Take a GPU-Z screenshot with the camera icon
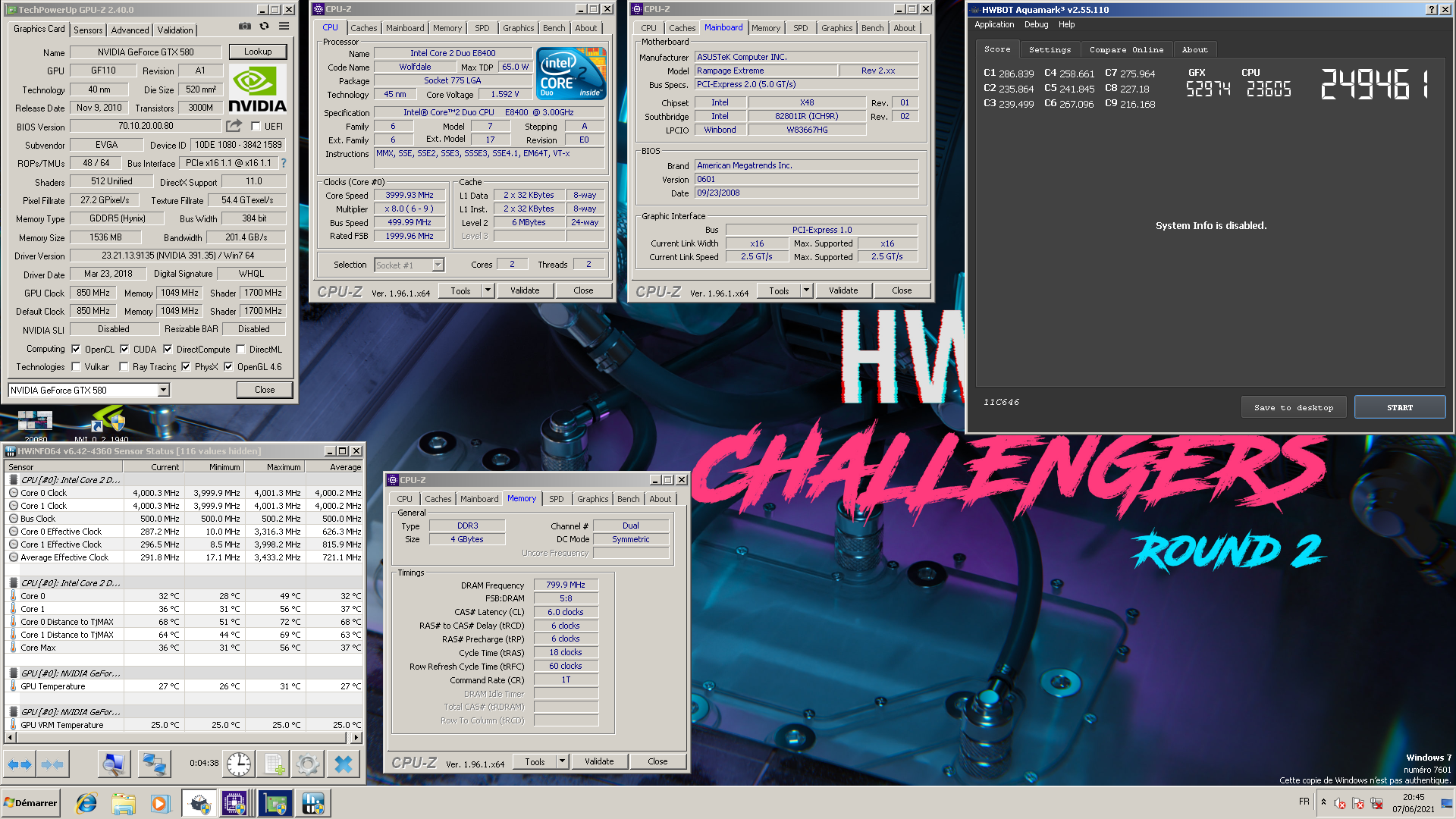The image size is (1456, 819). [x=245, y=27]
